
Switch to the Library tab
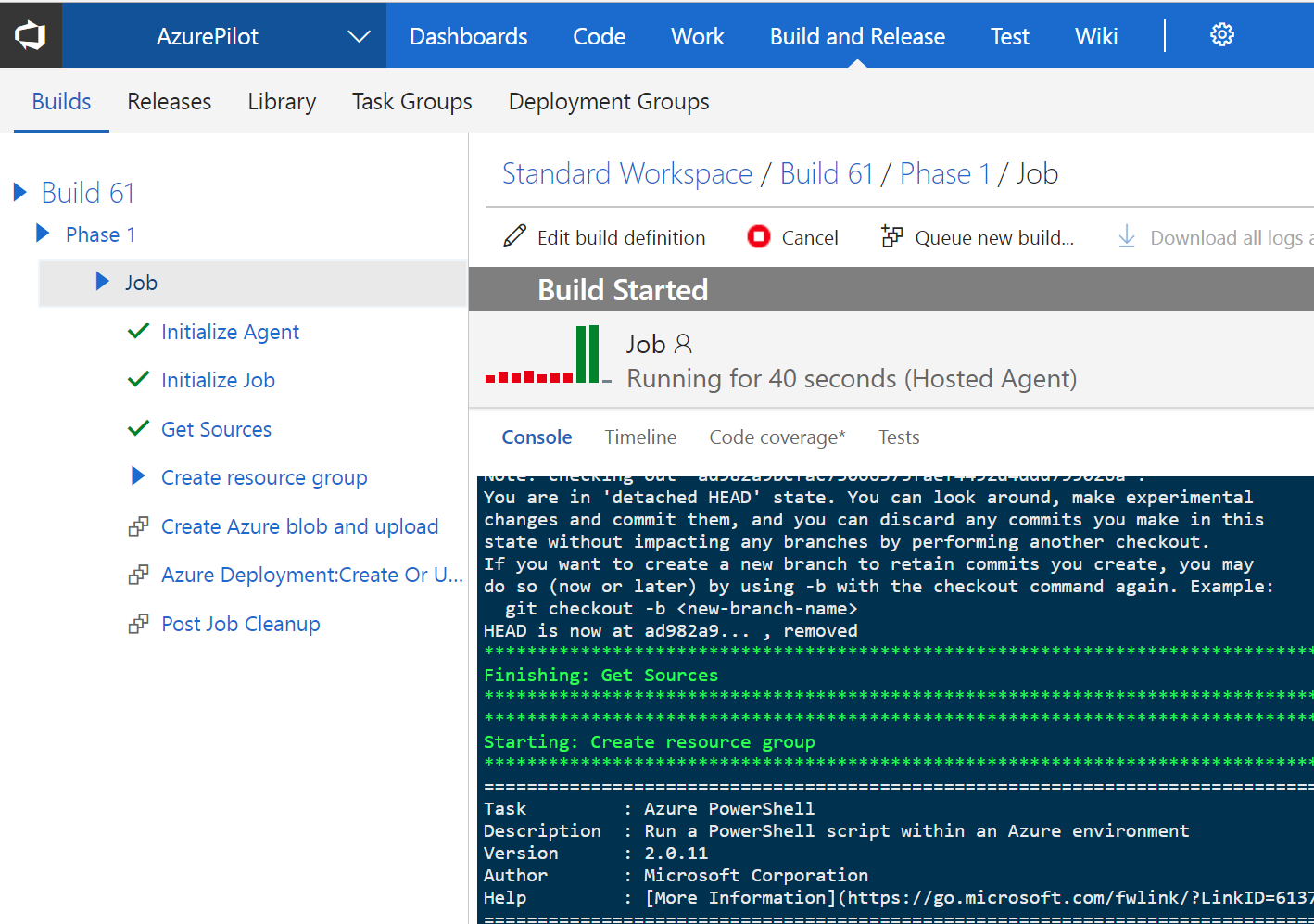282,101
